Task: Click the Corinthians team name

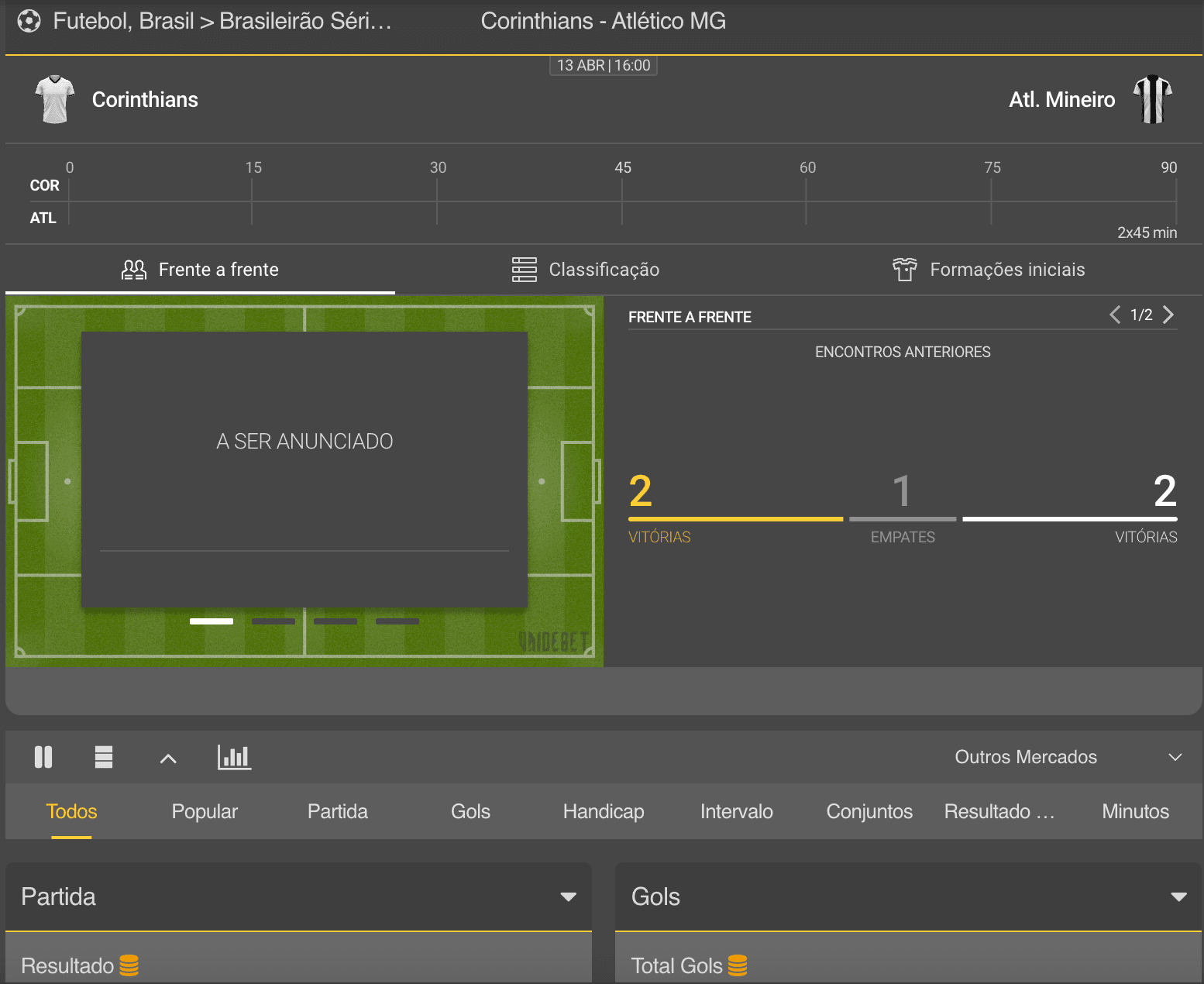Action: point(145,100)
